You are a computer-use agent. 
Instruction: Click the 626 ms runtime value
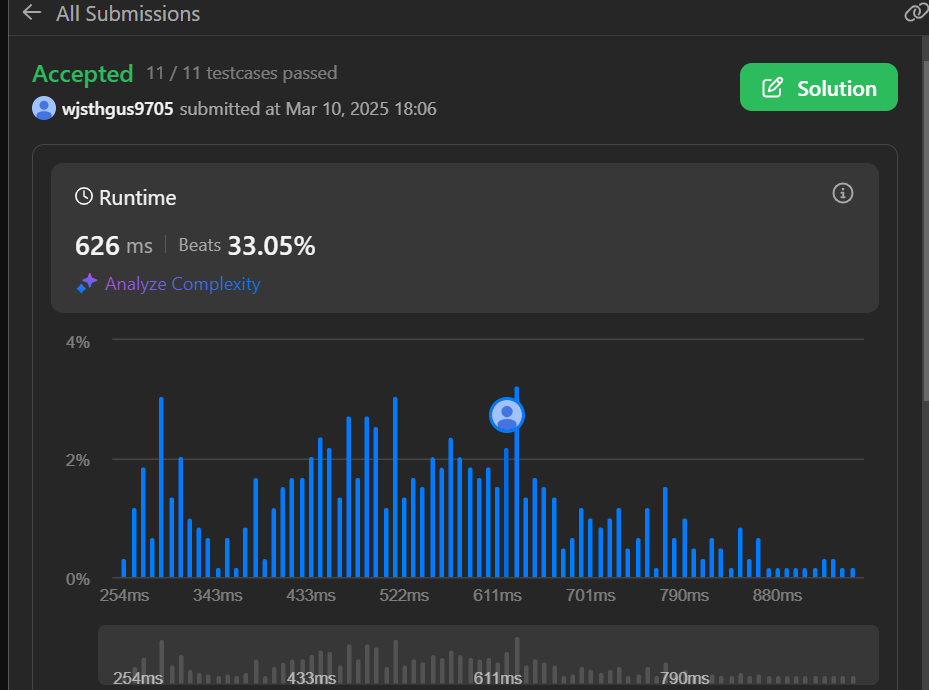tap(114, 245)
